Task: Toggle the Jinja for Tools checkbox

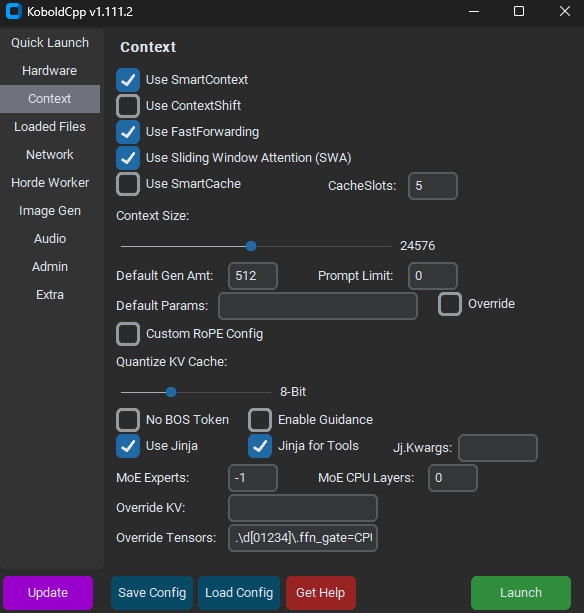Action: 260,446
